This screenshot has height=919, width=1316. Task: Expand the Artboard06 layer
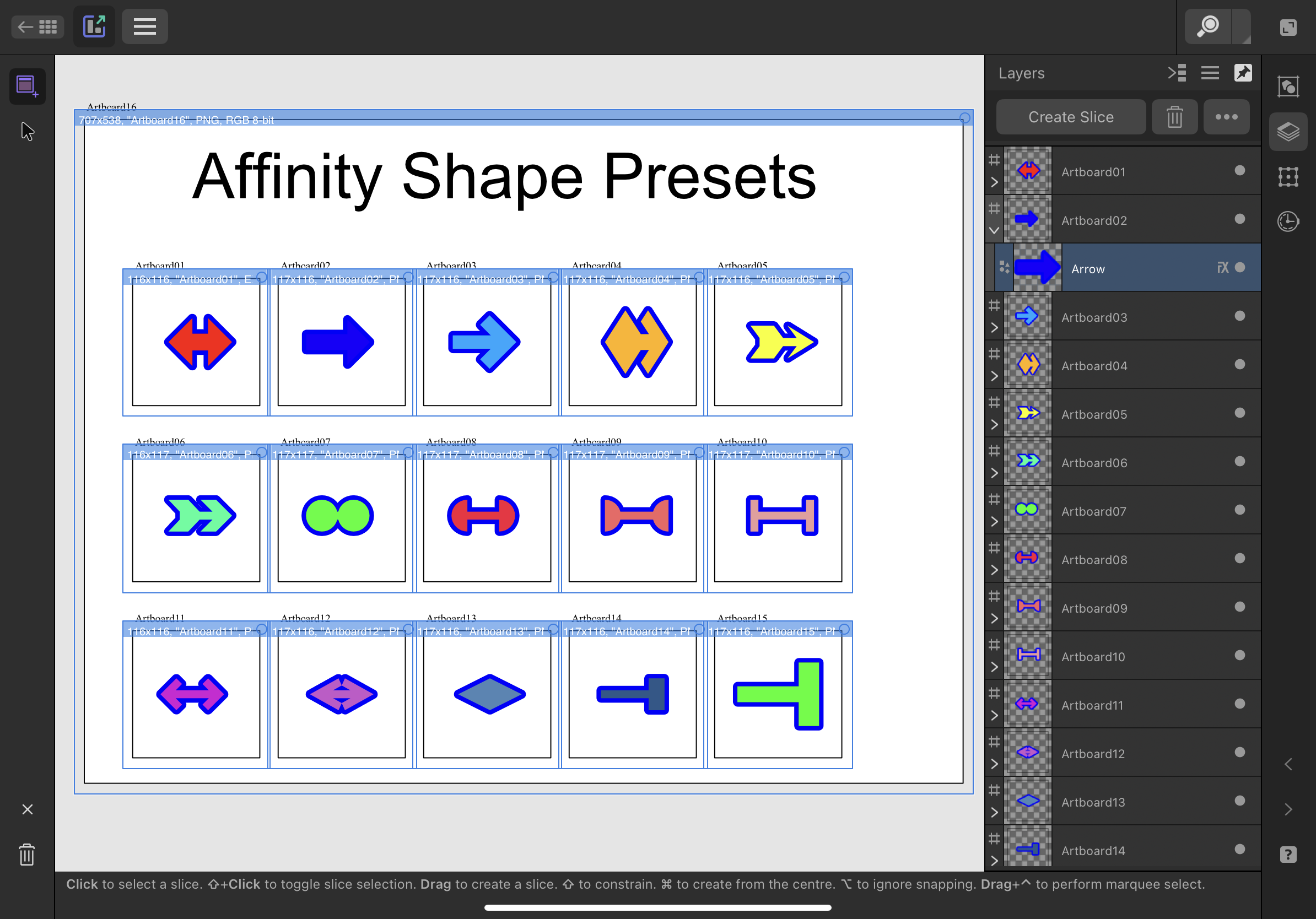coord(995,473)
